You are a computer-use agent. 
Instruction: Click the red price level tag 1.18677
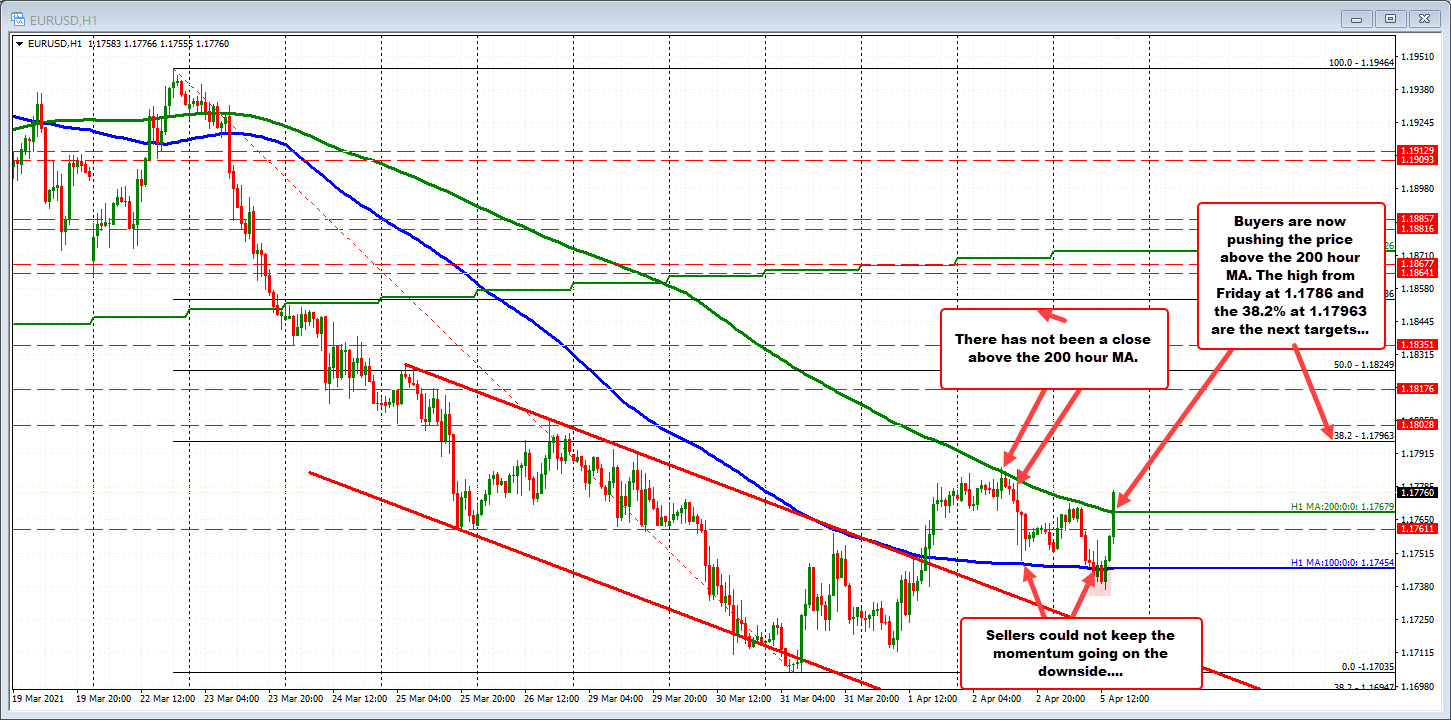[1418, 263]
